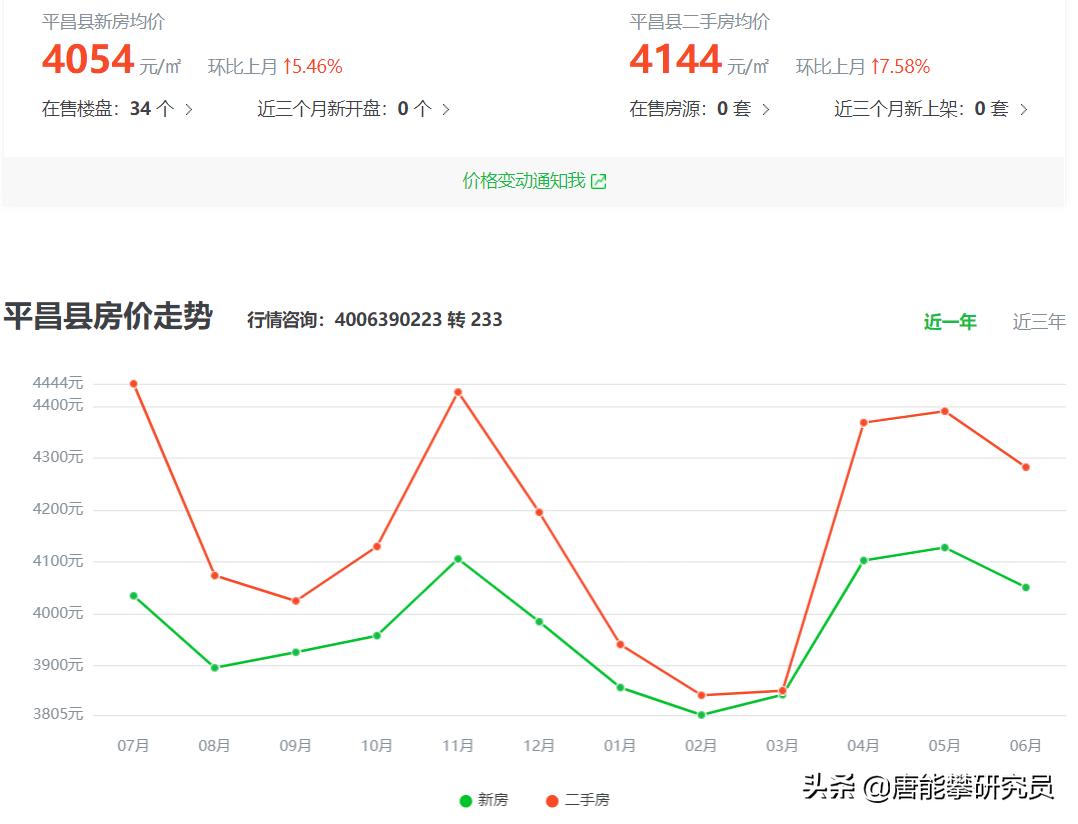Click the 4054 new home average price
Image resolution: width=1078 pixels, height=824 pixels.
pyautogui.click(x=87, y=59)
